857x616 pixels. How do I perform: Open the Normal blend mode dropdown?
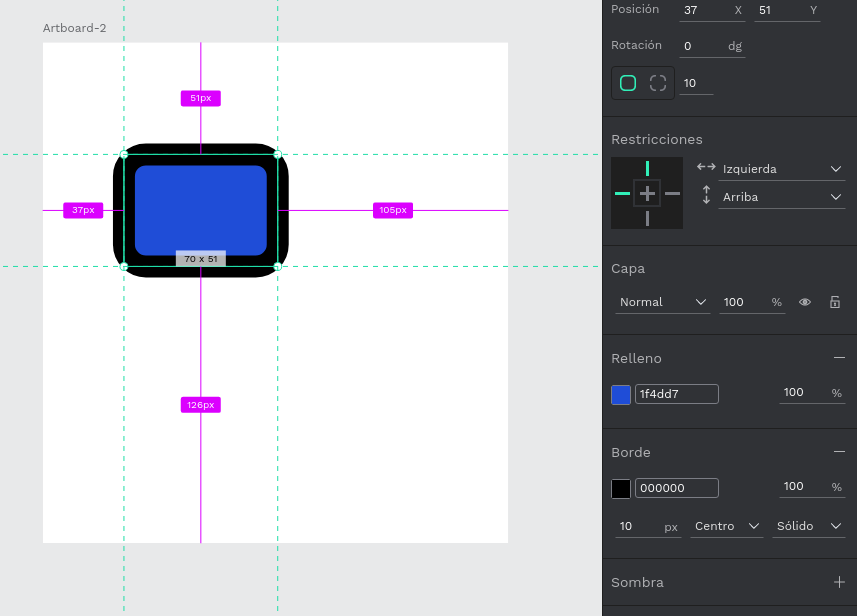[663, 302]
